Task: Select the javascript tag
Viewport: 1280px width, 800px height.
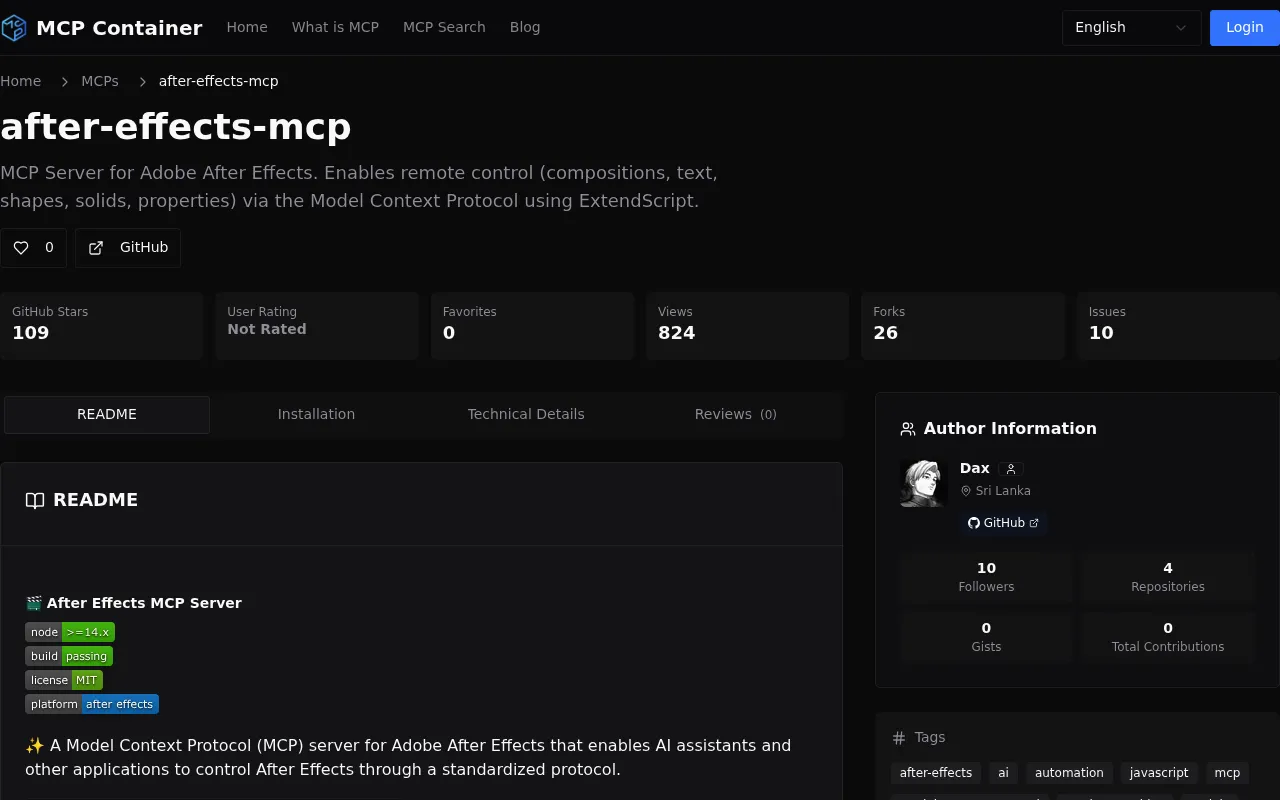Action: point(1159,773)
